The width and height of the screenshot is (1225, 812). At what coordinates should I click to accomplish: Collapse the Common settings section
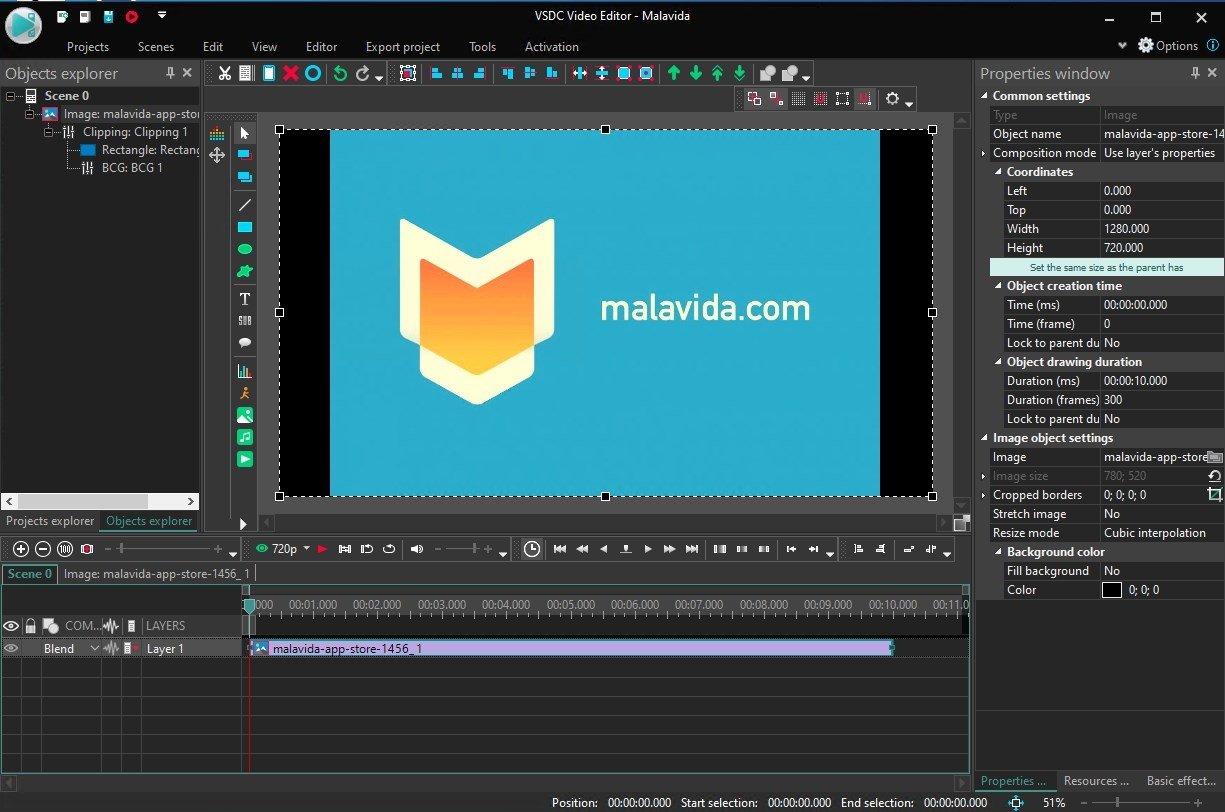(984, 96)
